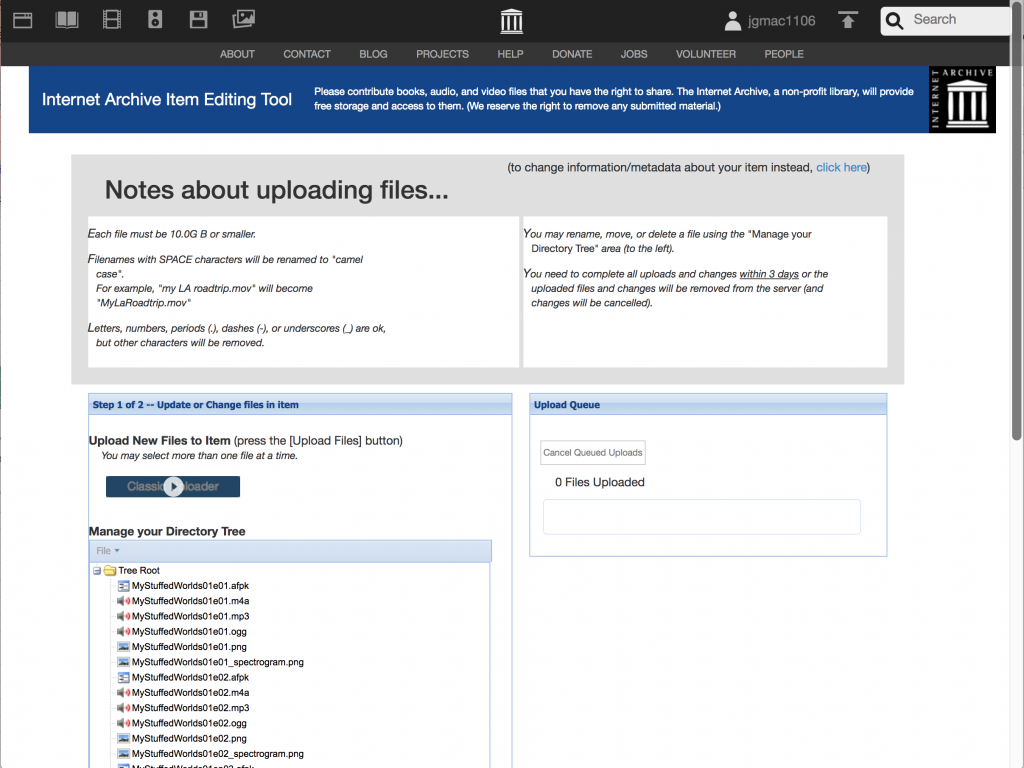Open the PROJECTS menu item

tap(442, 54)
